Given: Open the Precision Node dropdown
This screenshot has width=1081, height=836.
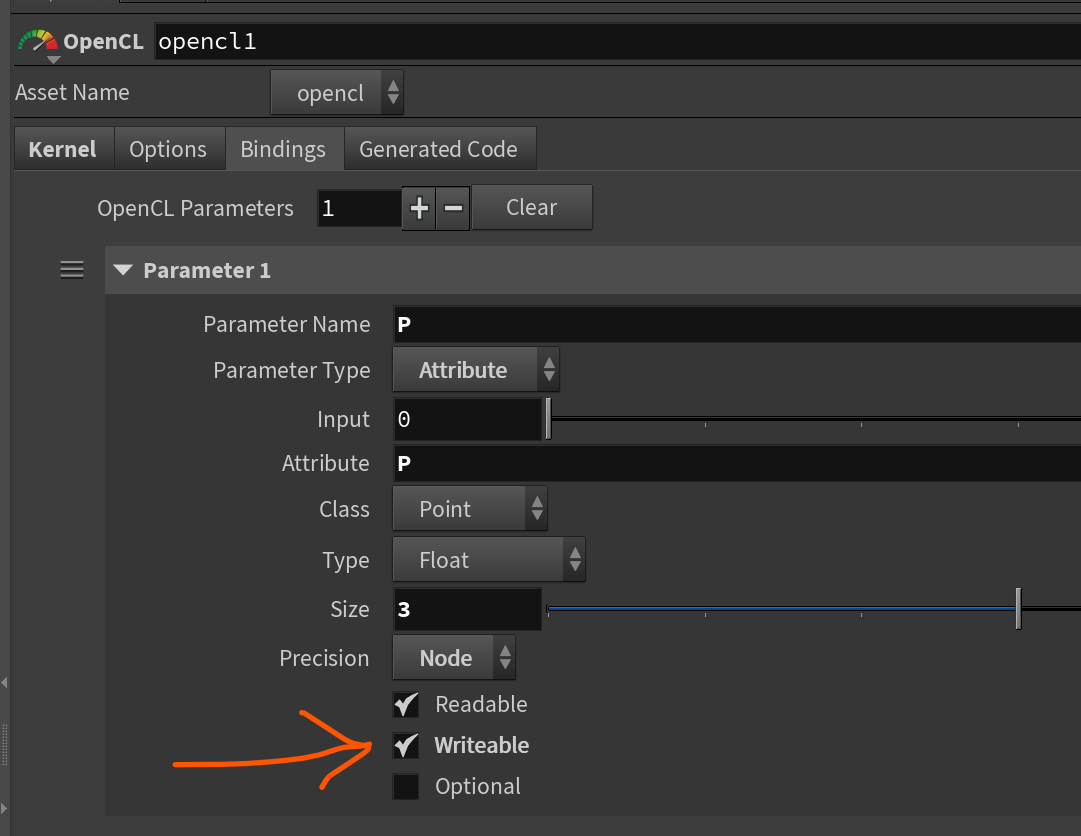Looking at the screenshot, I should [453, 658].
